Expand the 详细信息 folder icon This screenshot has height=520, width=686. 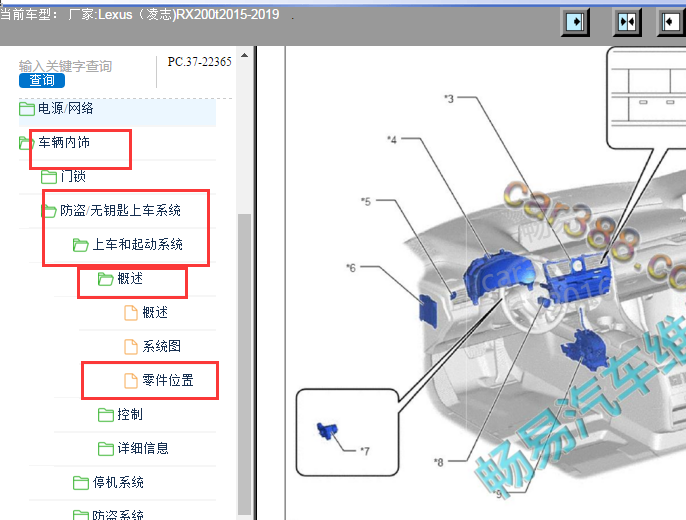point(105,449)
